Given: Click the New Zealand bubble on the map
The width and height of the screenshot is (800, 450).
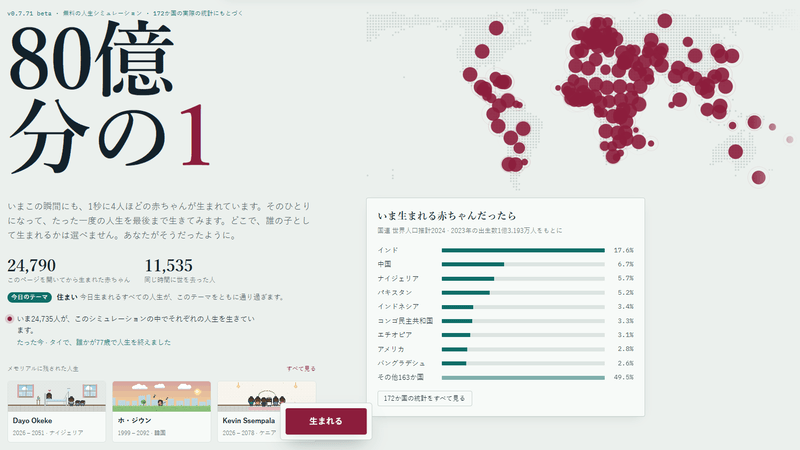Looking at the screenshot, I should point(759,178).
